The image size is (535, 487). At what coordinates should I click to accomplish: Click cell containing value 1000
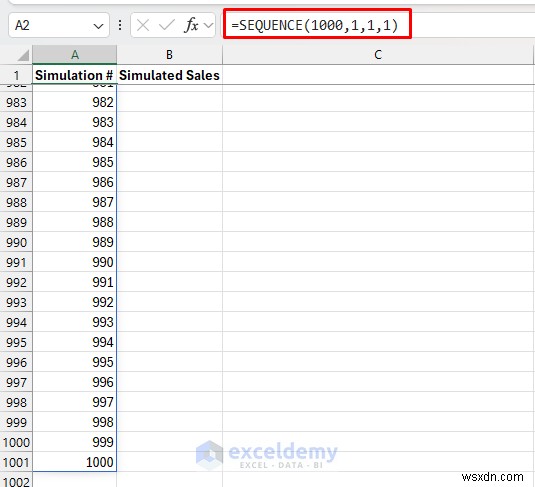(75, 462)
